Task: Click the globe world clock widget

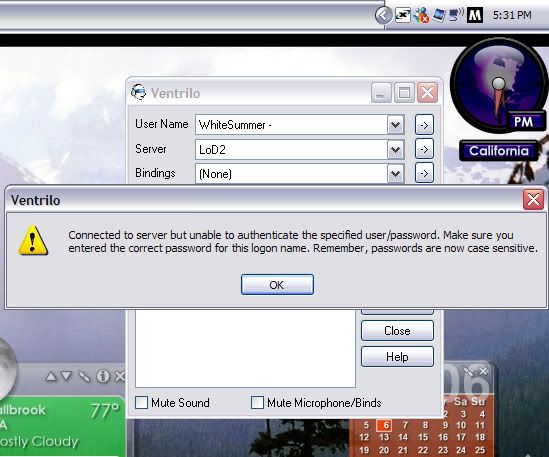Action: click(499, 85)
